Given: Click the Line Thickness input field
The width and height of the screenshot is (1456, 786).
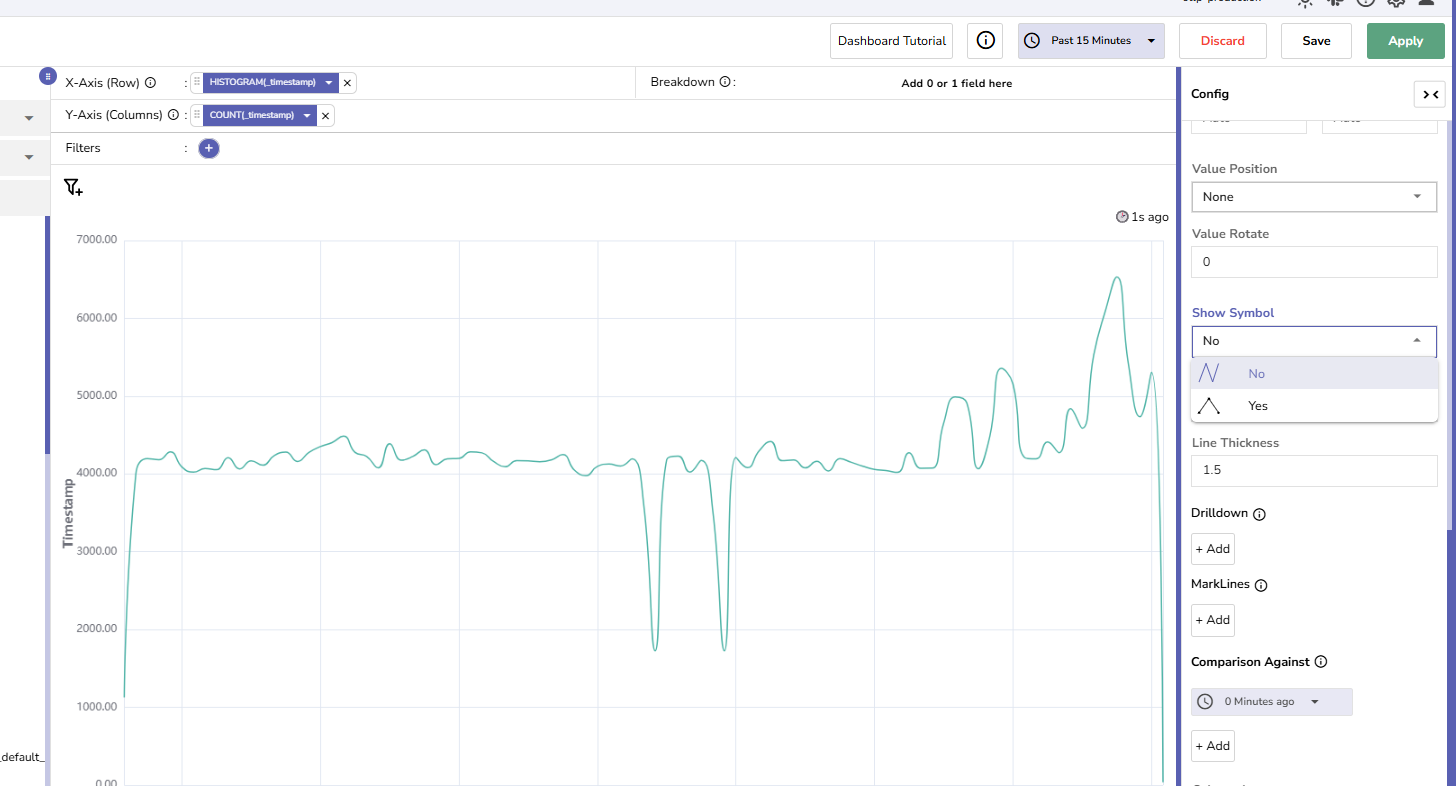Looking at the screenshot, I should (1313, 471).
